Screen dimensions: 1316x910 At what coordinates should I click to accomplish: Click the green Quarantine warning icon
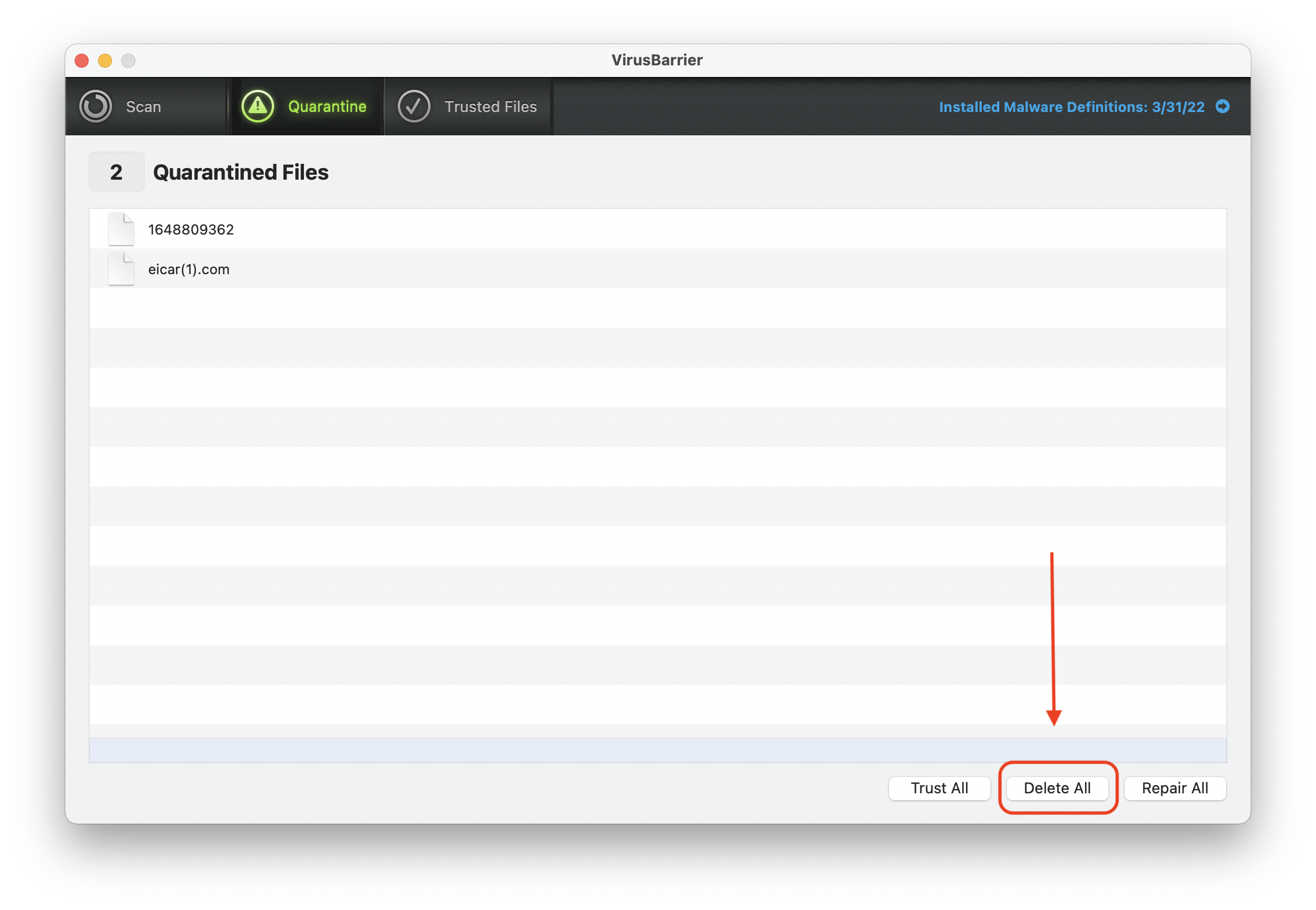[258, 106]
